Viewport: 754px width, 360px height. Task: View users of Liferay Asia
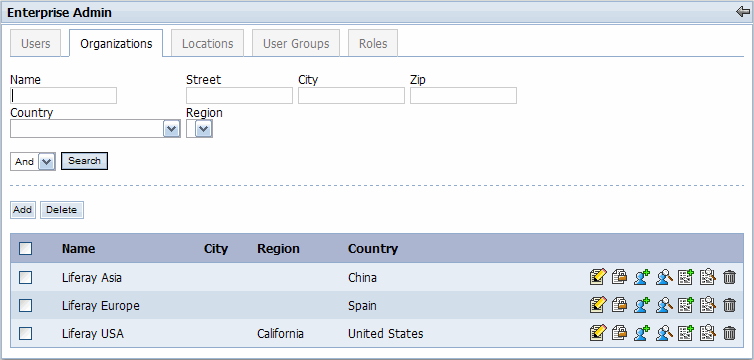pos(664,277)
